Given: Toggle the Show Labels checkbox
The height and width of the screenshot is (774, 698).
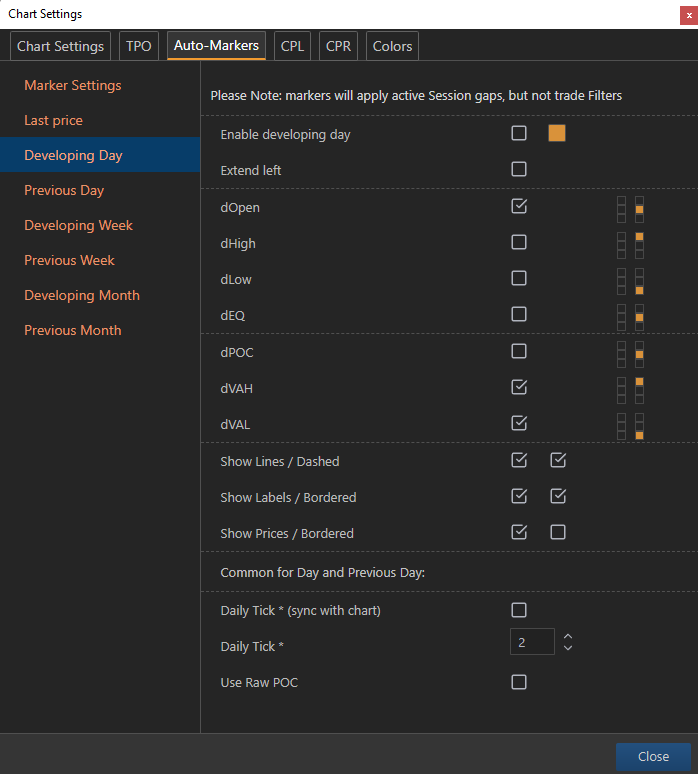Looking at the screenshot, I should [x=519, y=497].
